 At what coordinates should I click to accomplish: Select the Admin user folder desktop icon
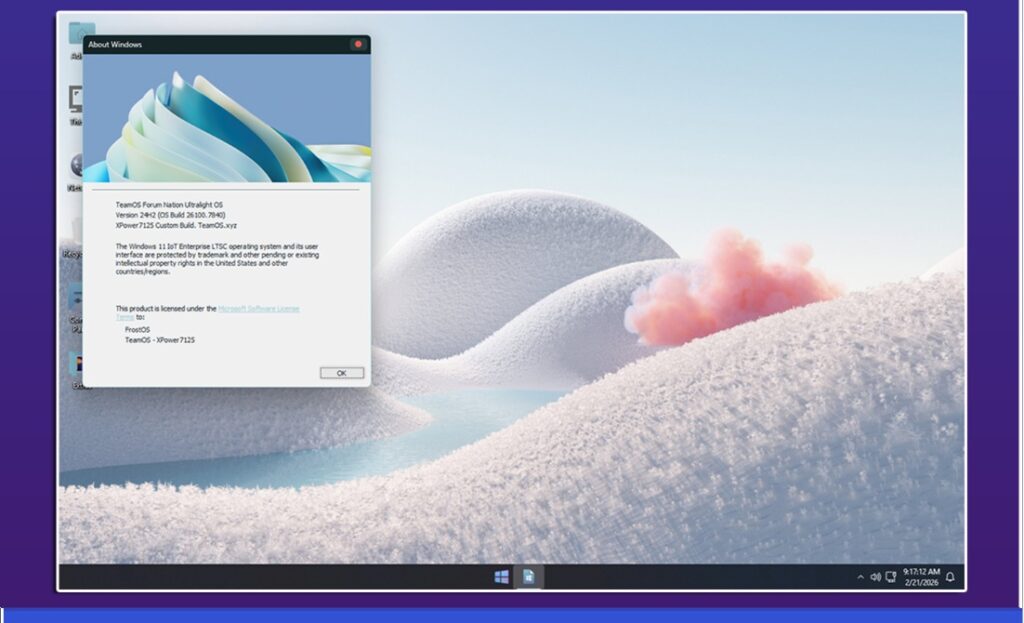point(76,34)
